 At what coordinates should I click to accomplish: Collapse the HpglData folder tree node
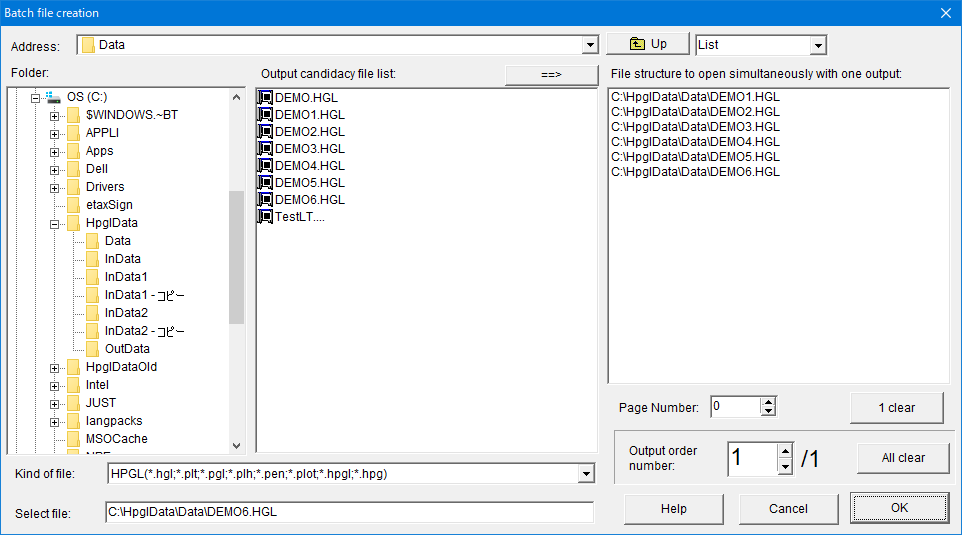55,224
